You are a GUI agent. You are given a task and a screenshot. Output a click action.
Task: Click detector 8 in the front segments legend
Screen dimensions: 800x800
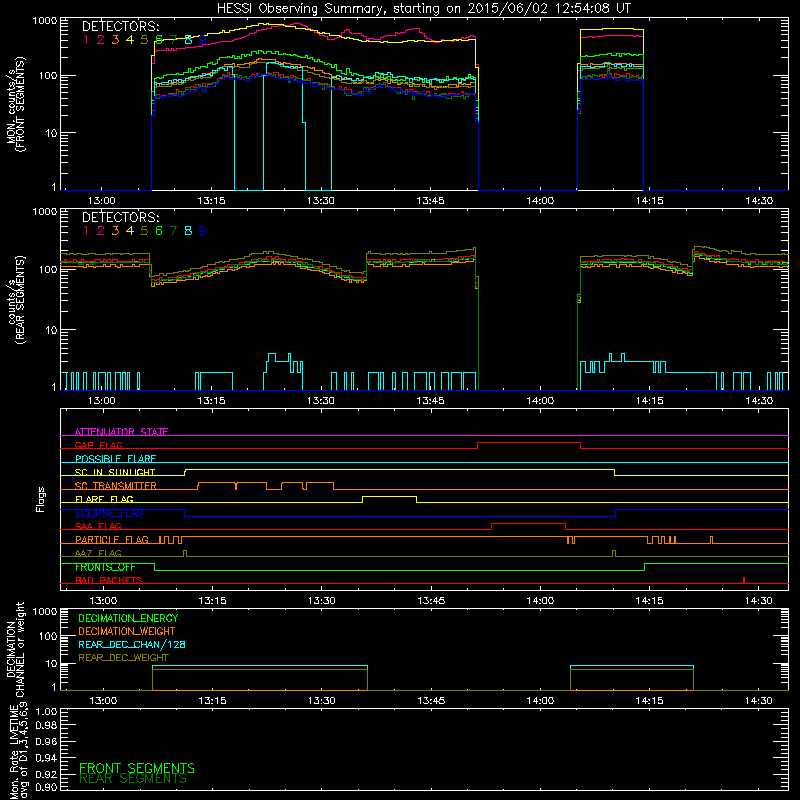188,40
